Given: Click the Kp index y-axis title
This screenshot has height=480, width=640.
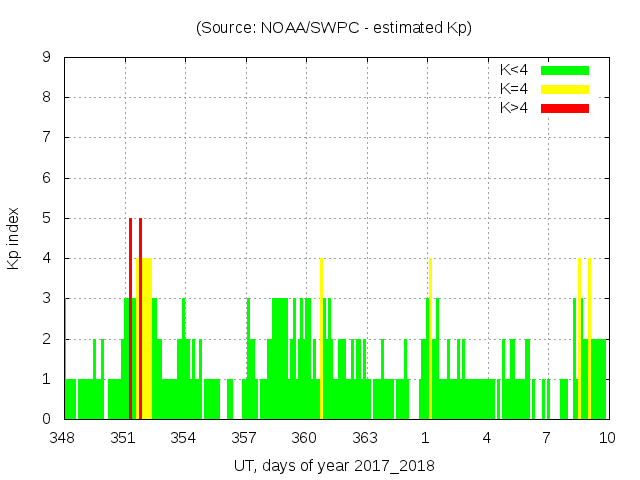Looking at the screenshot, I should pyautogui.click(x=14, y=238).
